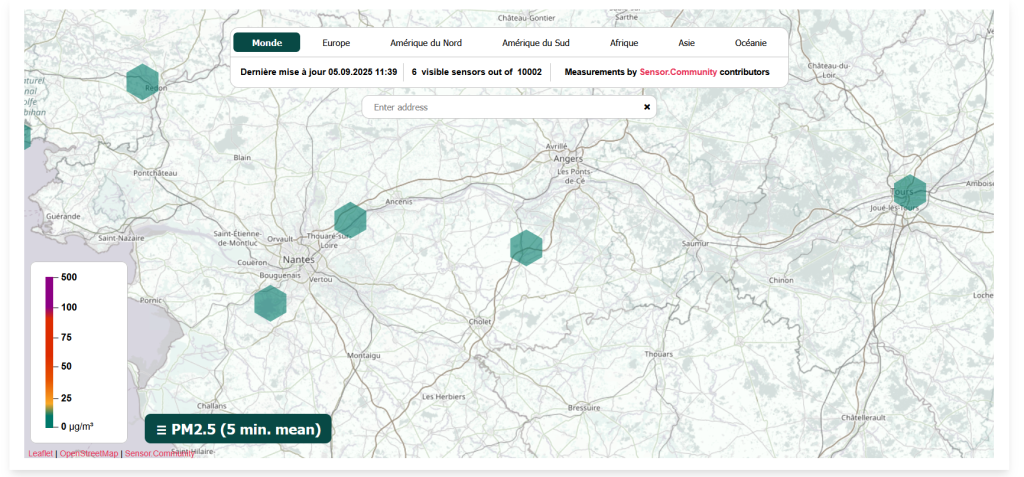
Task: Open the Leaflet attribution link
Action: pos(40,453)
